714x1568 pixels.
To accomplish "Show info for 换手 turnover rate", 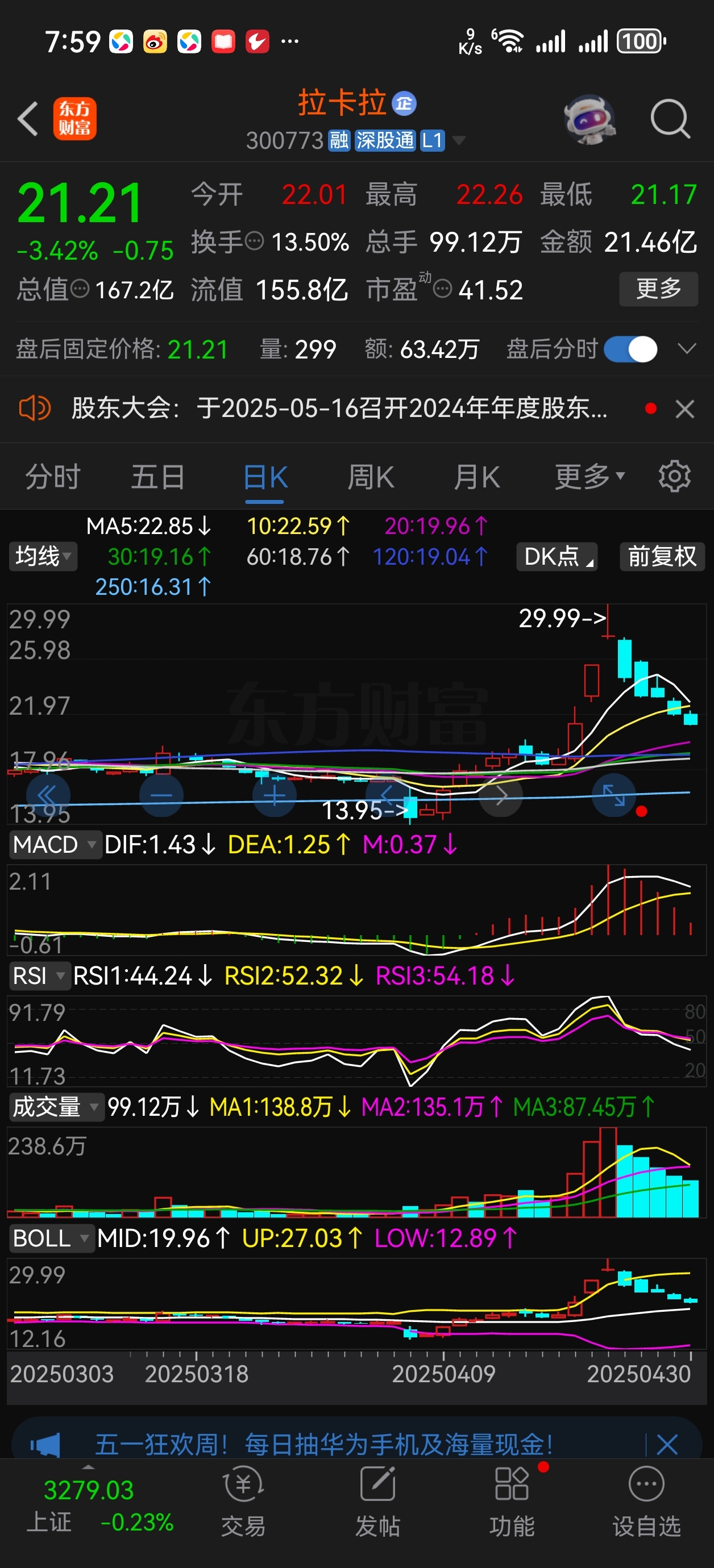I will [x=254, y=241].
